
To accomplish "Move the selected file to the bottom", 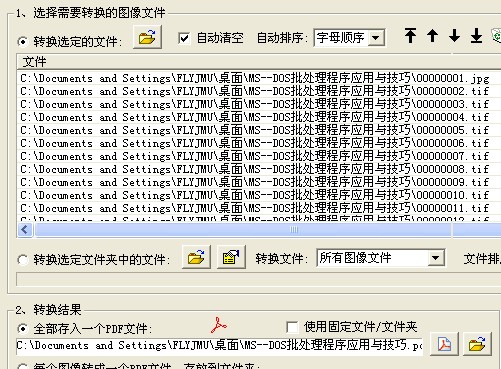I will (x=476, y=36).
